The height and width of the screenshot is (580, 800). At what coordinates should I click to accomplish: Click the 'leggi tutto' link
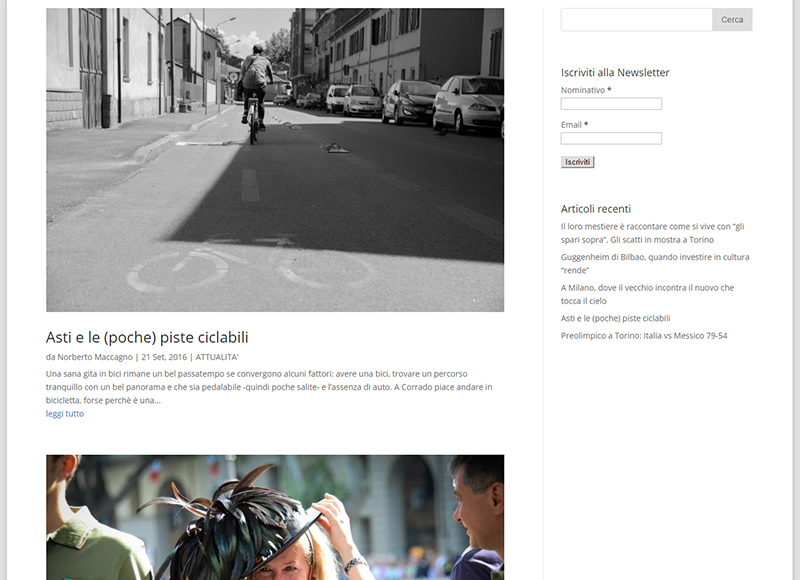pos(65,414)
